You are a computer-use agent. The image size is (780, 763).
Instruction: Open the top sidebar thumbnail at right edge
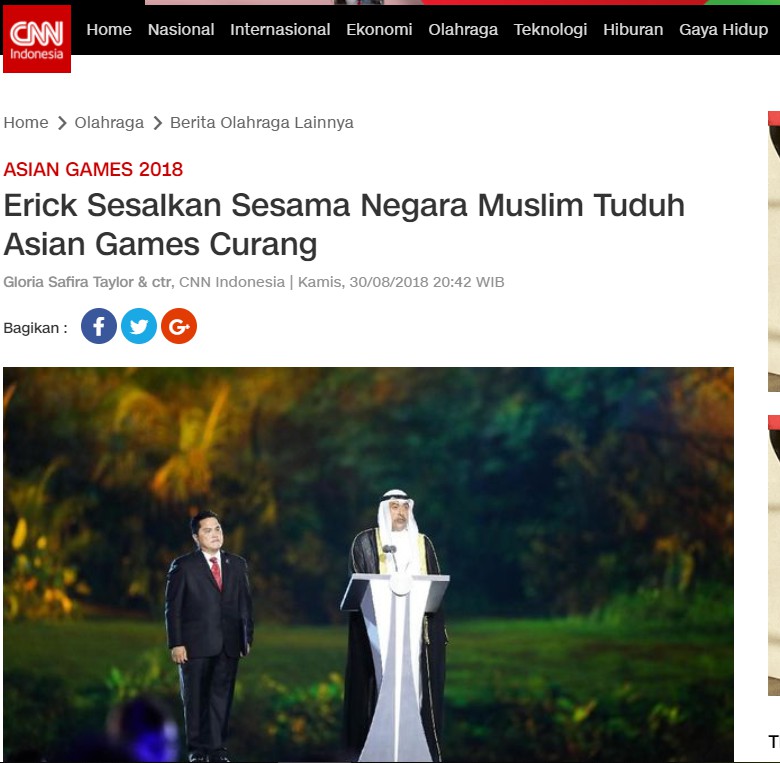pyautogui.click(x=774, y=251)
